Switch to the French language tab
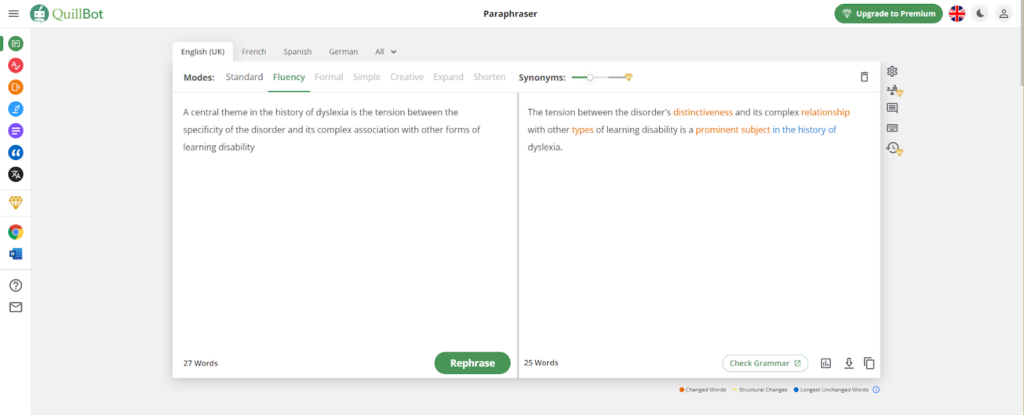 [x=254, y=52]
